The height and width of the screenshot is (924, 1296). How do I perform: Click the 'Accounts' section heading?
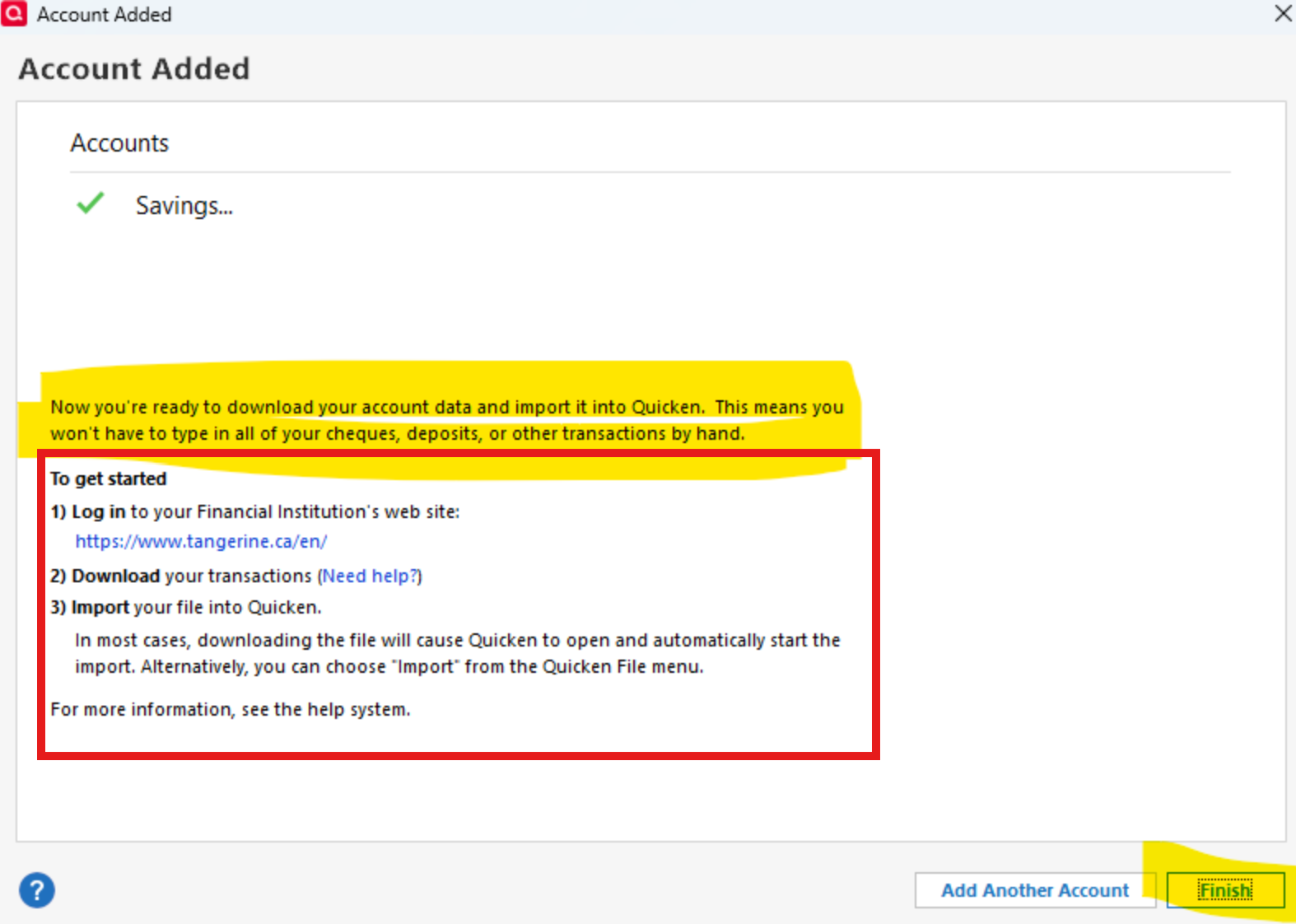pyautogui.click(x=119, y=143)
